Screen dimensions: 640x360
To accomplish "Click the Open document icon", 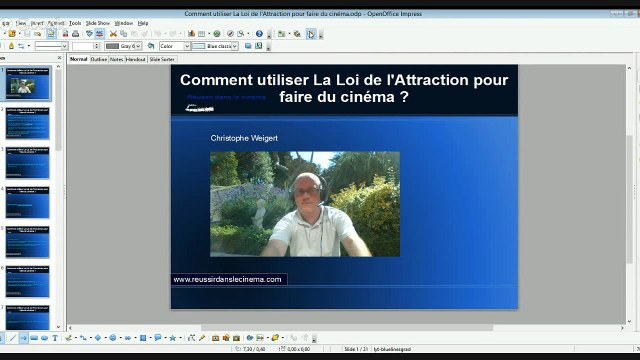I will (12, 33).
